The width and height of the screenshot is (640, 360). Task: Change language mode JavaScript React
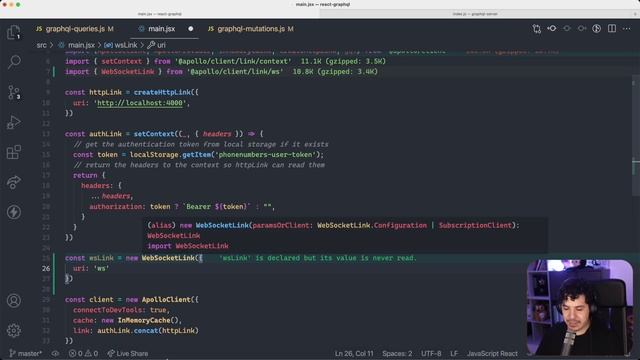tap(492, 353)
